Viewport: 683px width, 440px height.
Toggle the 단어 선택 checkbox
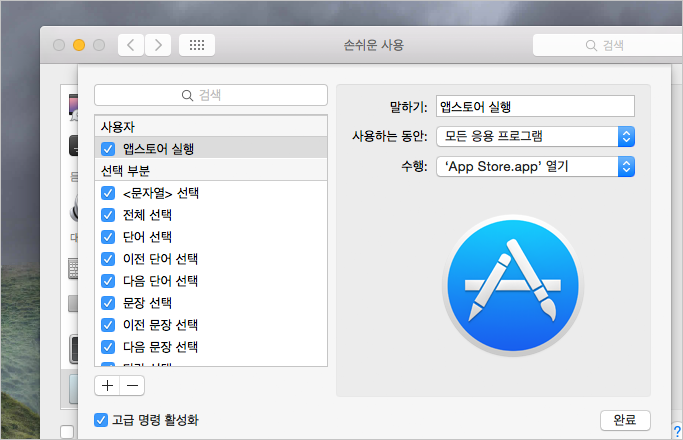pyautogui.click(x=108, y=237)
